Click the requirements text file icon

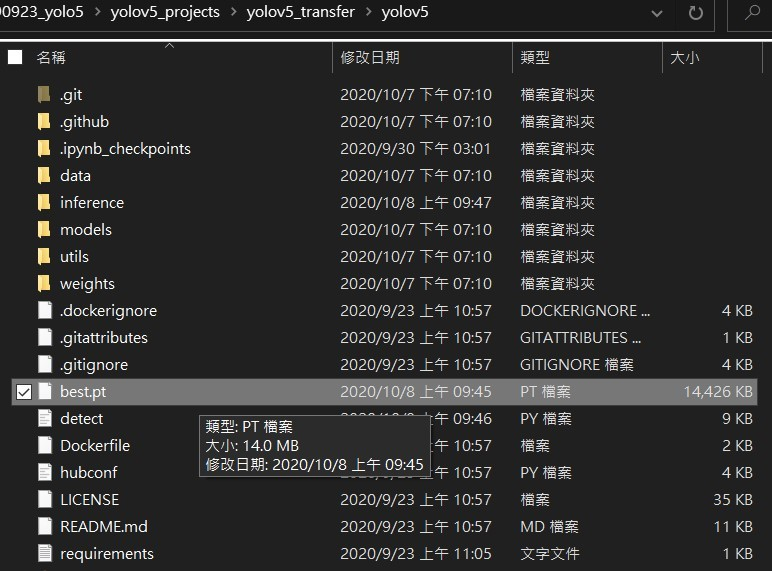(x=45, y=553)
